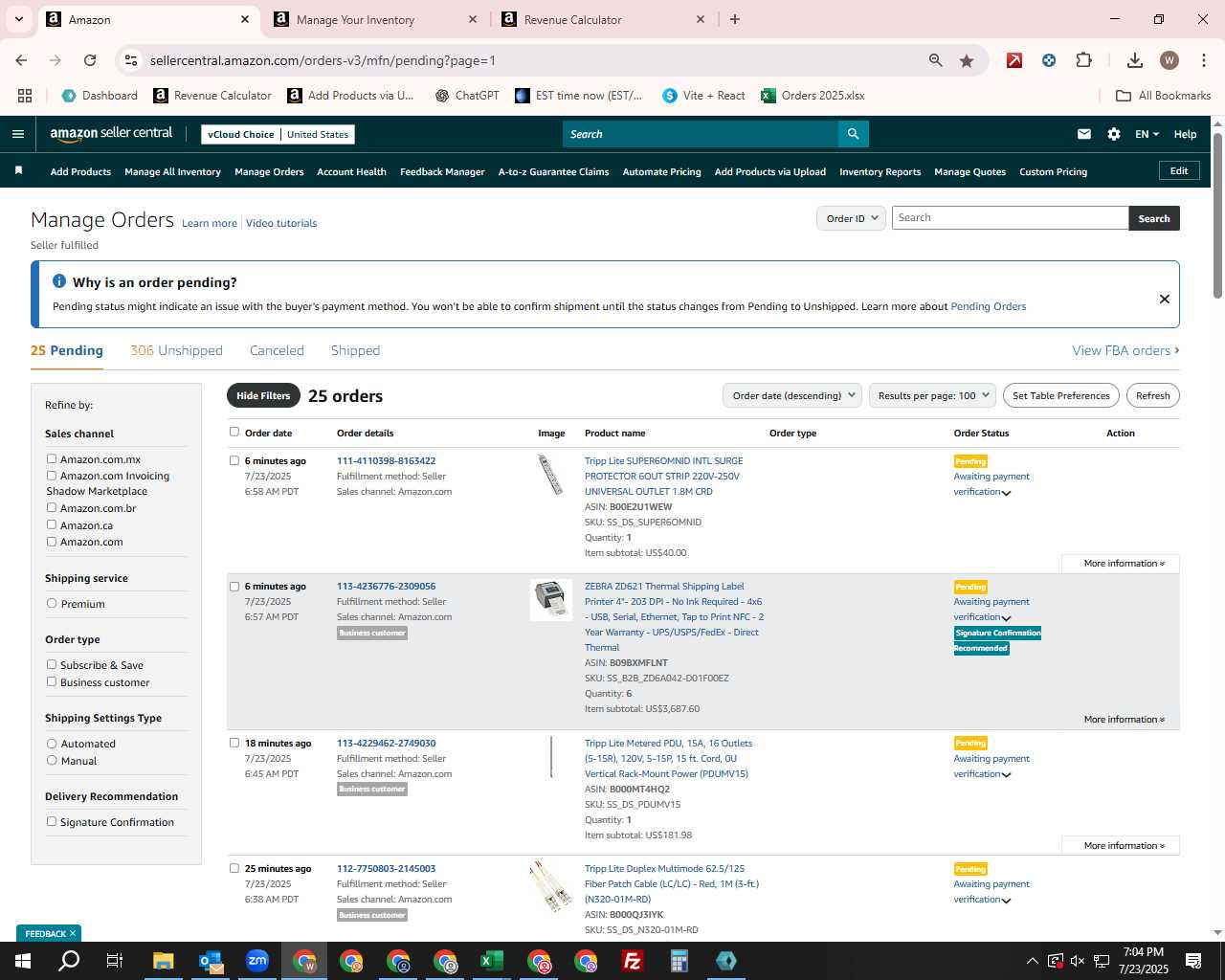
Task: Click the zoom magnifier in address bar
Action: click(x=936, y=60)
